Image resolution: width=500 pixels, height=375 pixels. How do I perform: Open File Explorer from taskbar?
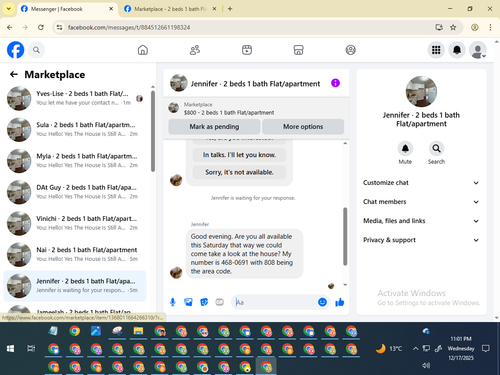(x=138, y=331)
